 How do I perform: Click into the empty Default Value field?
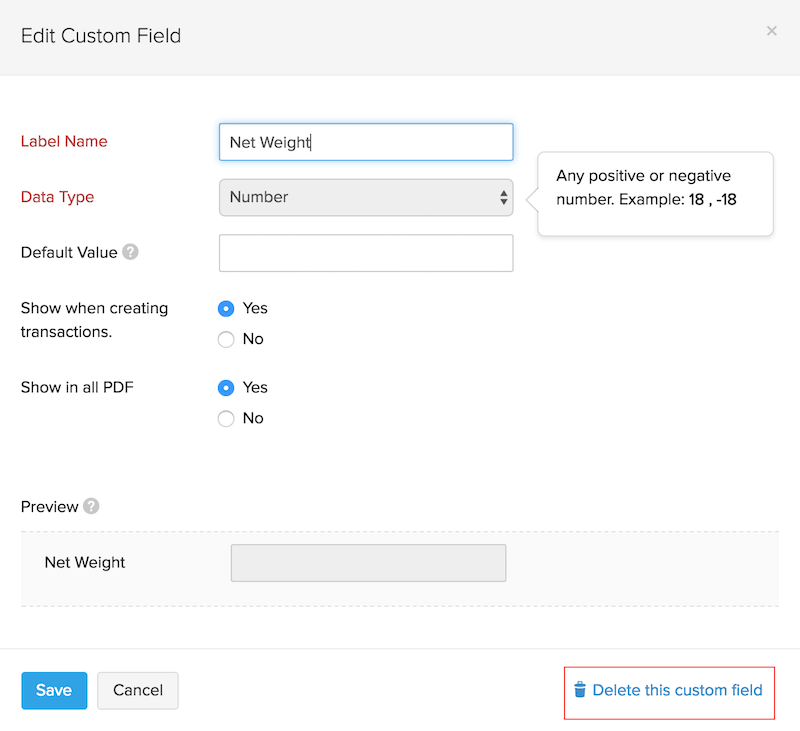tap(366, 253)
